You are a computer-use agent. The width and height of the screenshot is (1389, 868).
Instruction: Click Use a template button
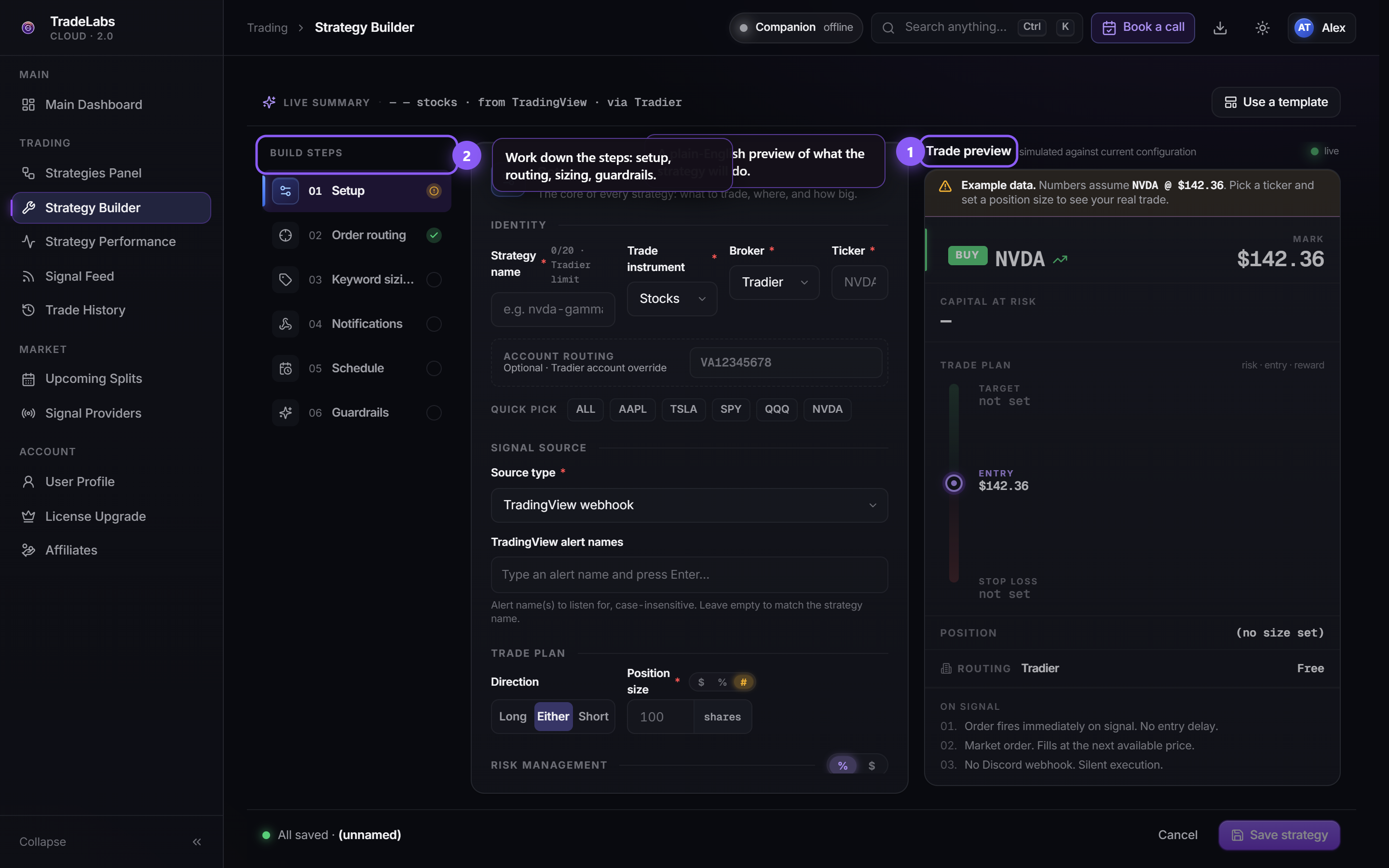1276,102
